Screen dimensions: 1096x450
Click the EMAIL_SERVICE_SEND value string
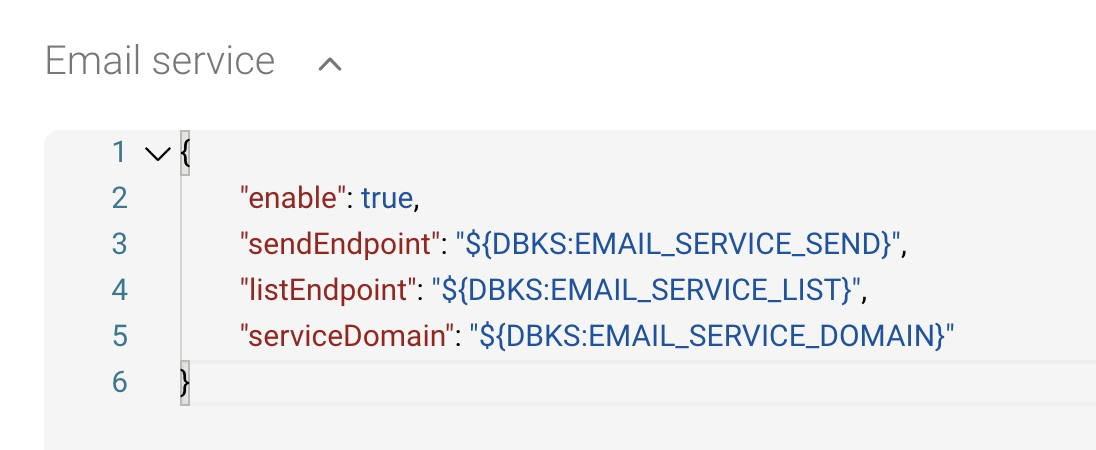click(680, 244)
